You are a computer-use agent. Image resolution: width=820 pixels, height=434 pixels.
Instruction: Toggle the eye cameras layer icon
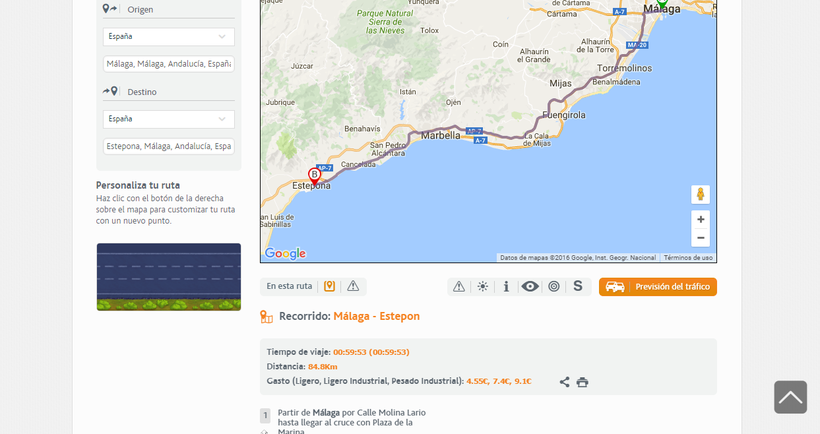530,287
